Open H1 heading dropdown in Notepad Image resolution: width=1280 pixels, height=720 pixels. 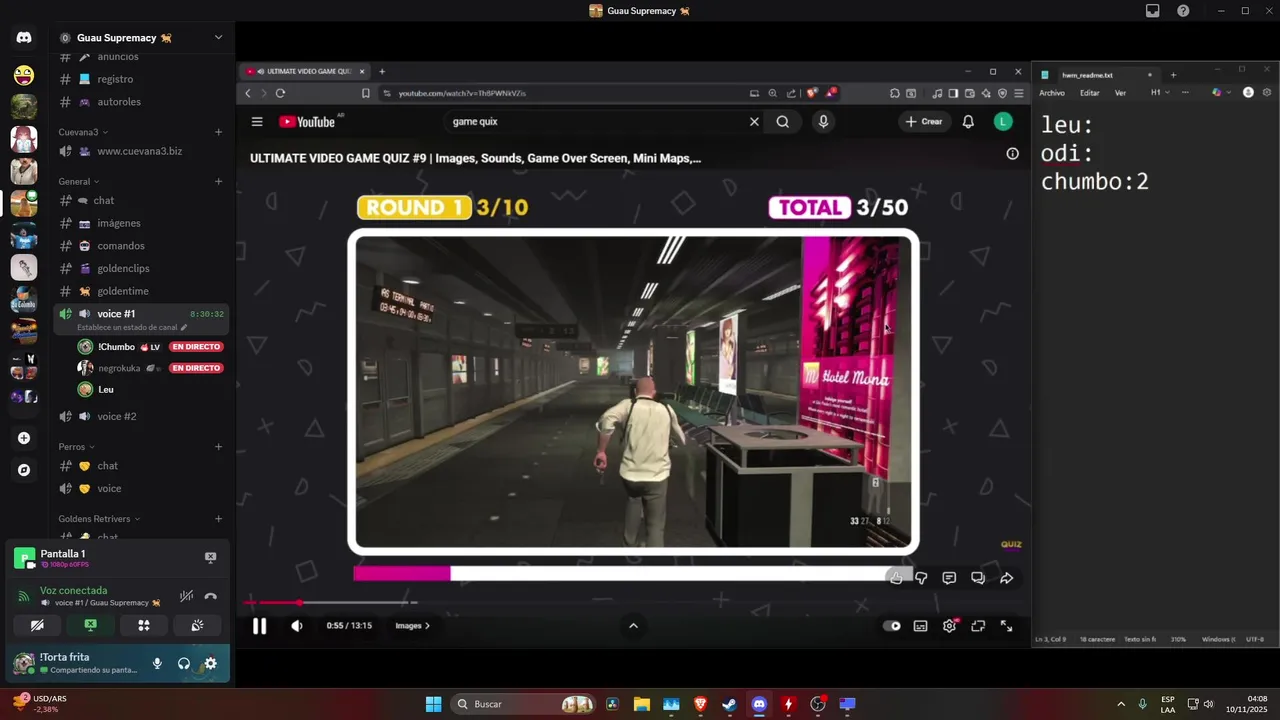coord(1160,92)
